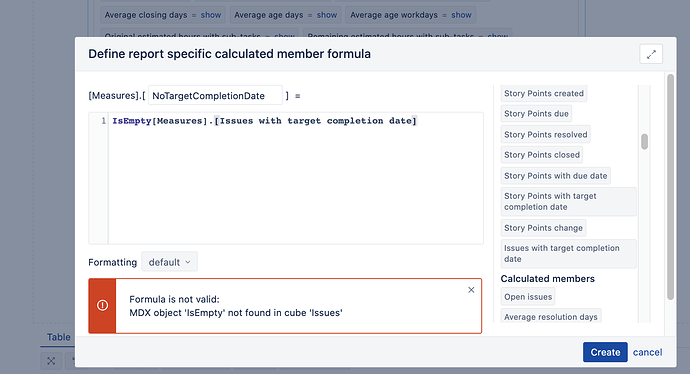Choose Story Points closed measure
Screen dimensions: 690x374
click(542, 155)
